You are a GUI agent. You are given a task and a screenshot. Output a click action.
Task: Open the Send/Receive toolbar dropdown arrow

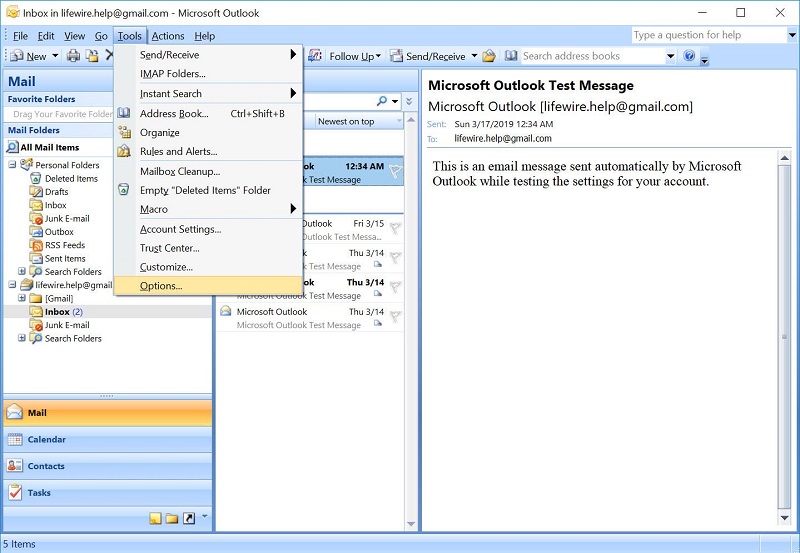tap(474, 56)
